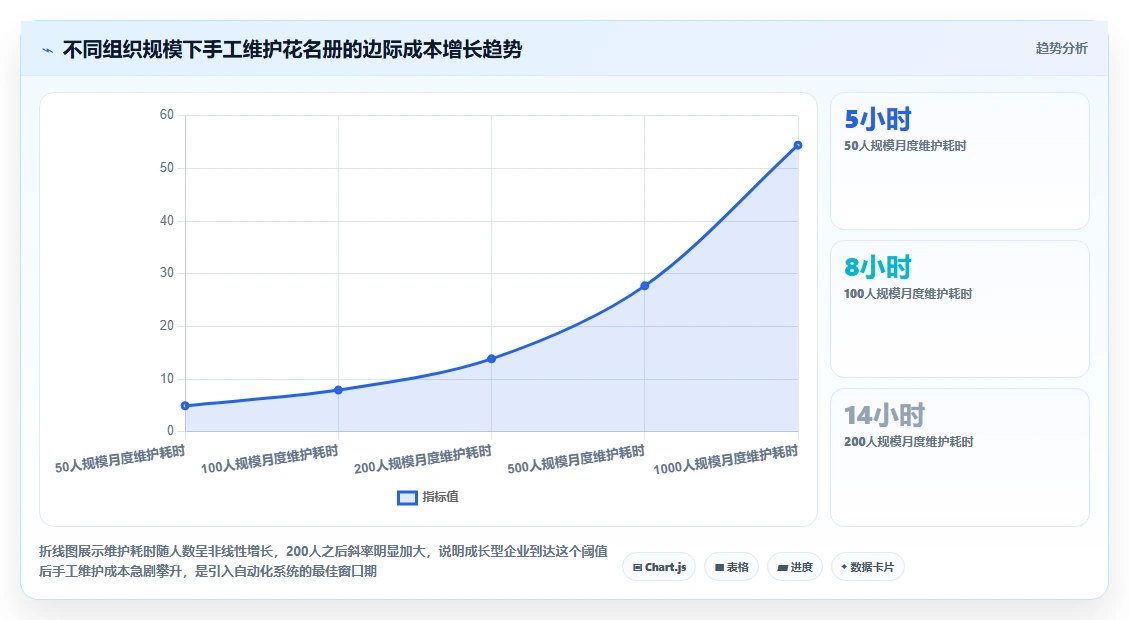Click the lightning icon beside the title
This screenshot has height=620, width=1129.
point(48,50)
